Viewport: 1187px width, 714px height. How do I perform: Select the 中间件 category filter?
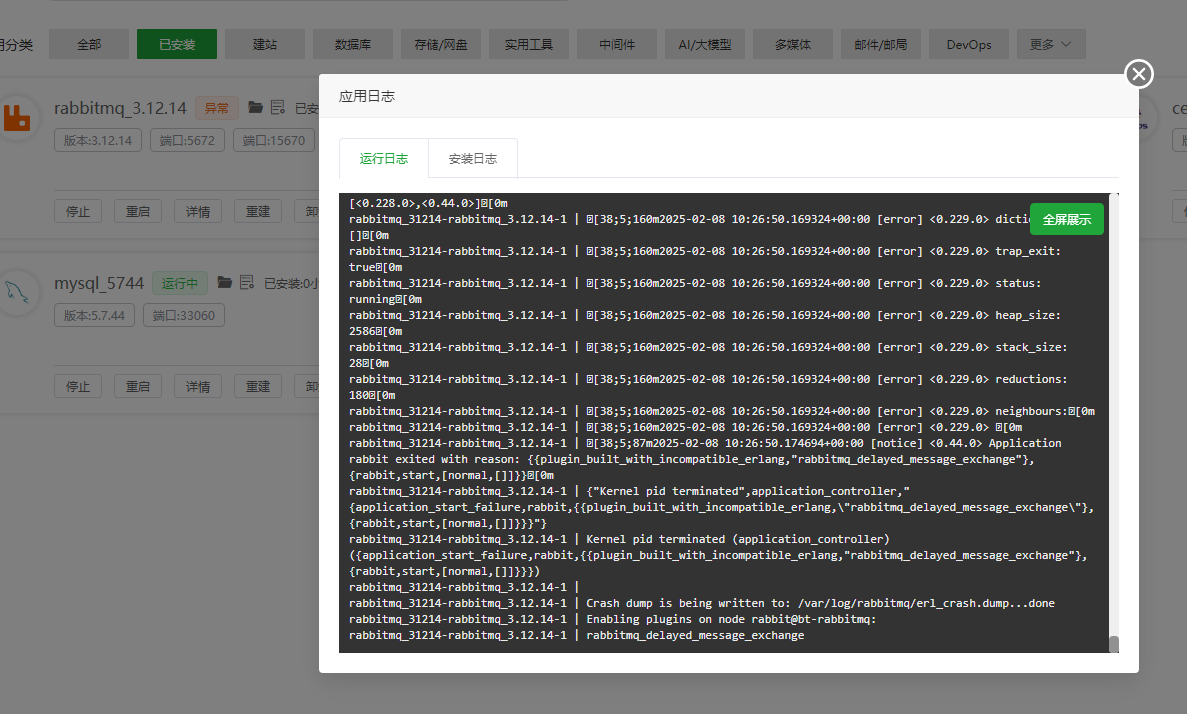(617, 45)
